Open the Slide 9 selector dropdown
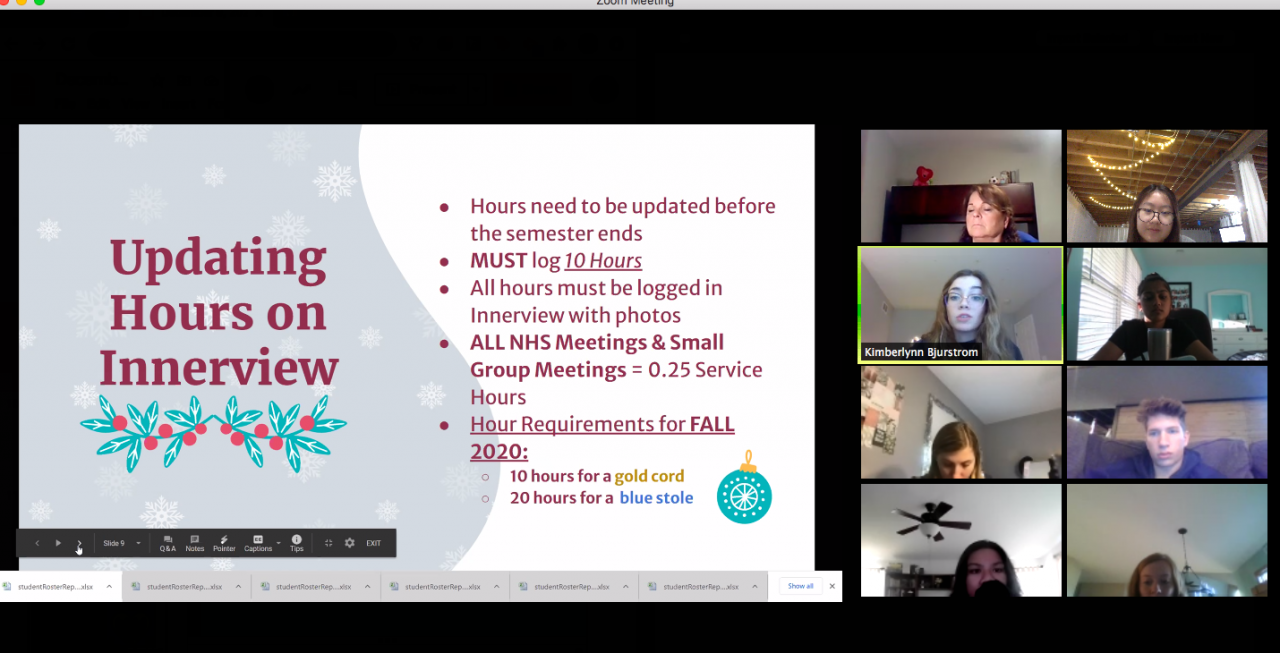The height and width of the screenshot is (653, 1280). pyautogui.click(x=122, y=543)
